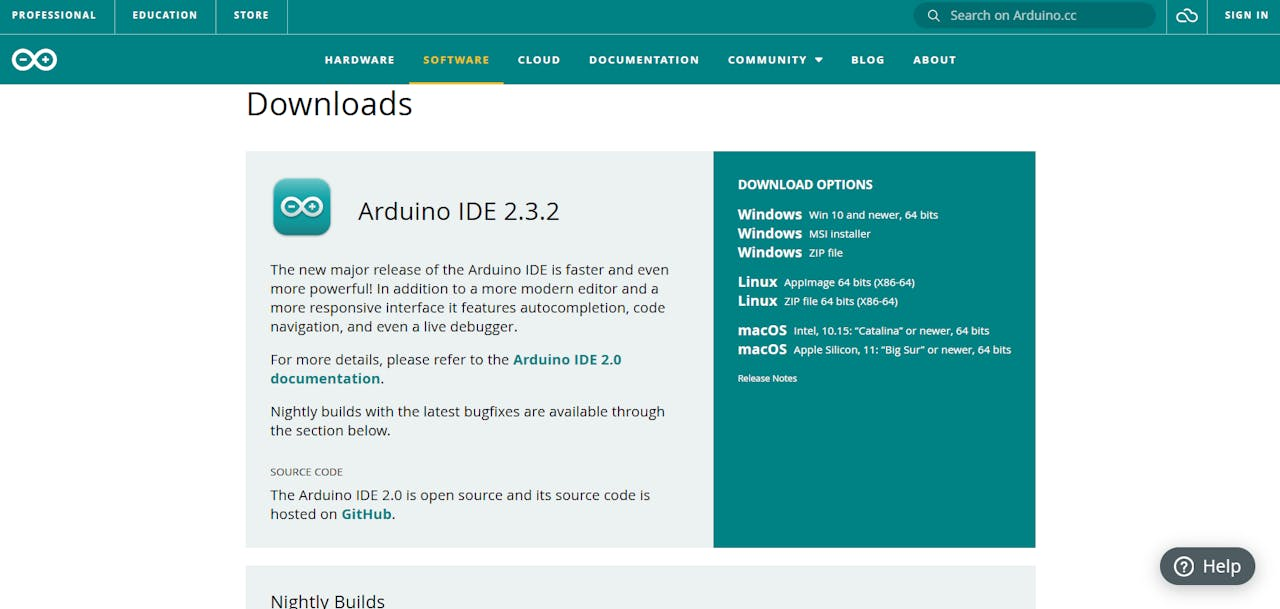Download Windows MSI installer
This screenshot has height=609, width=1280.
point(804,234)
